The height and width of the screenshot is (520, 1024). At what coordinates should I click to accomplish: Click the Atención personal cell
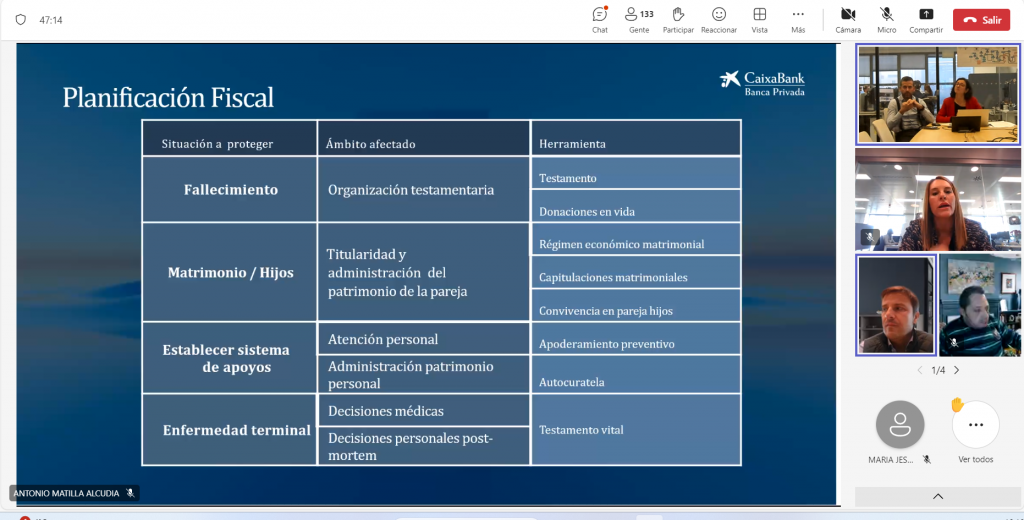424,338
